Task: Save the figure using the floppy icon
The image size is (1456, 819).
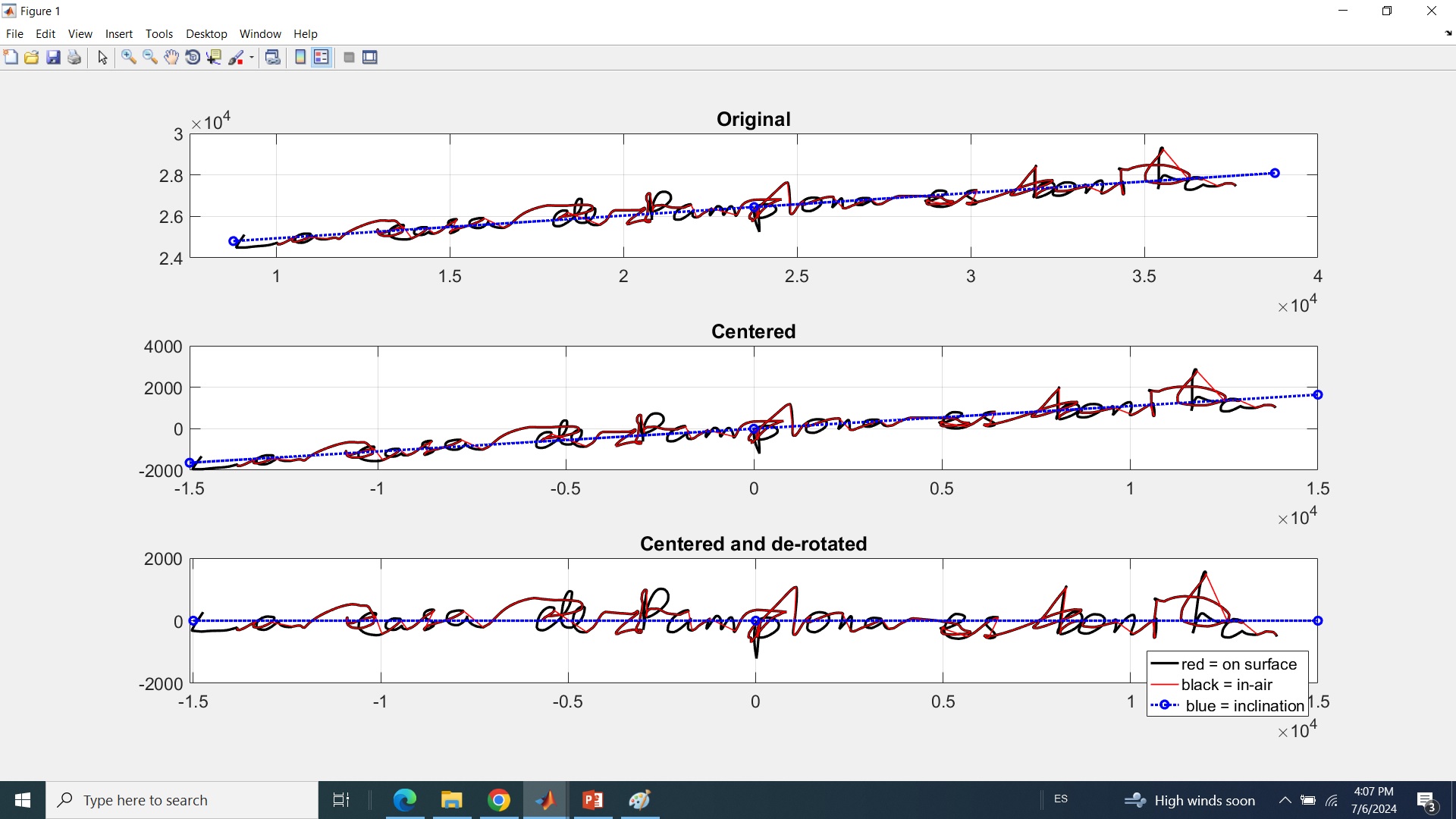Action: click(x=53, y=58)
